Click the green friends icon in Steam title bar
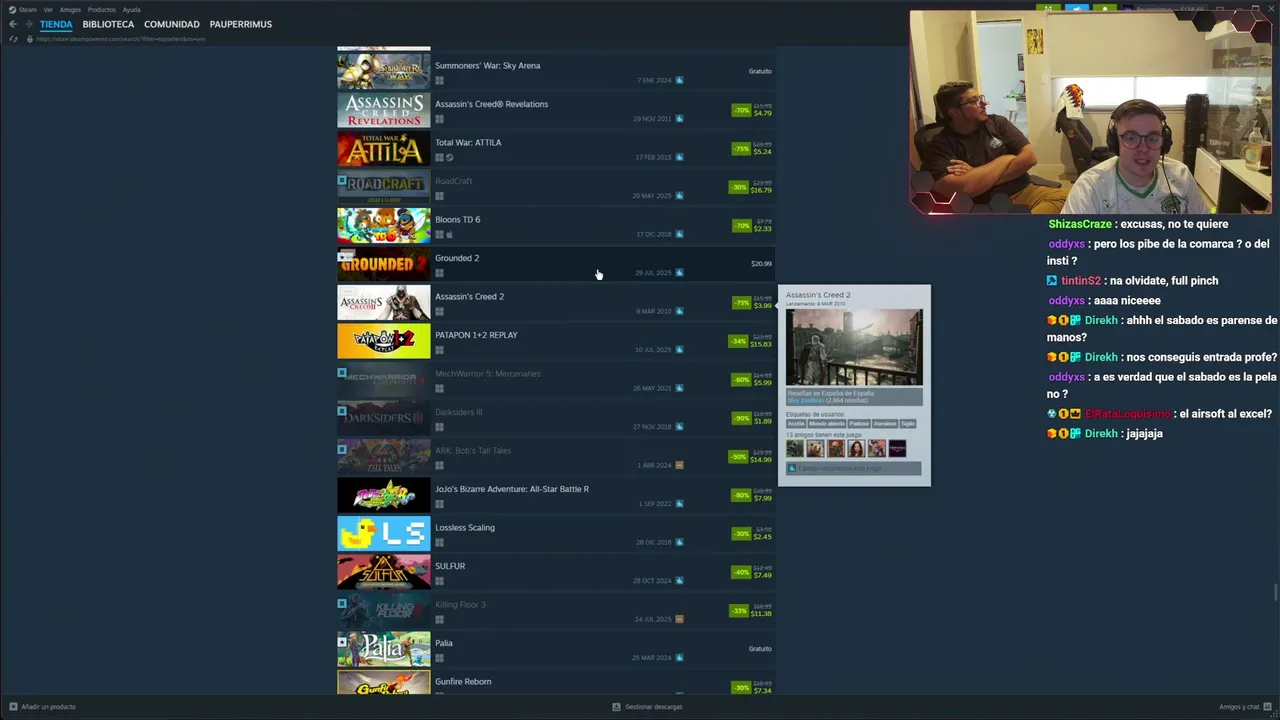Image resolution: width=1280 pixels, height=720 pixels. pos(1048,9)
